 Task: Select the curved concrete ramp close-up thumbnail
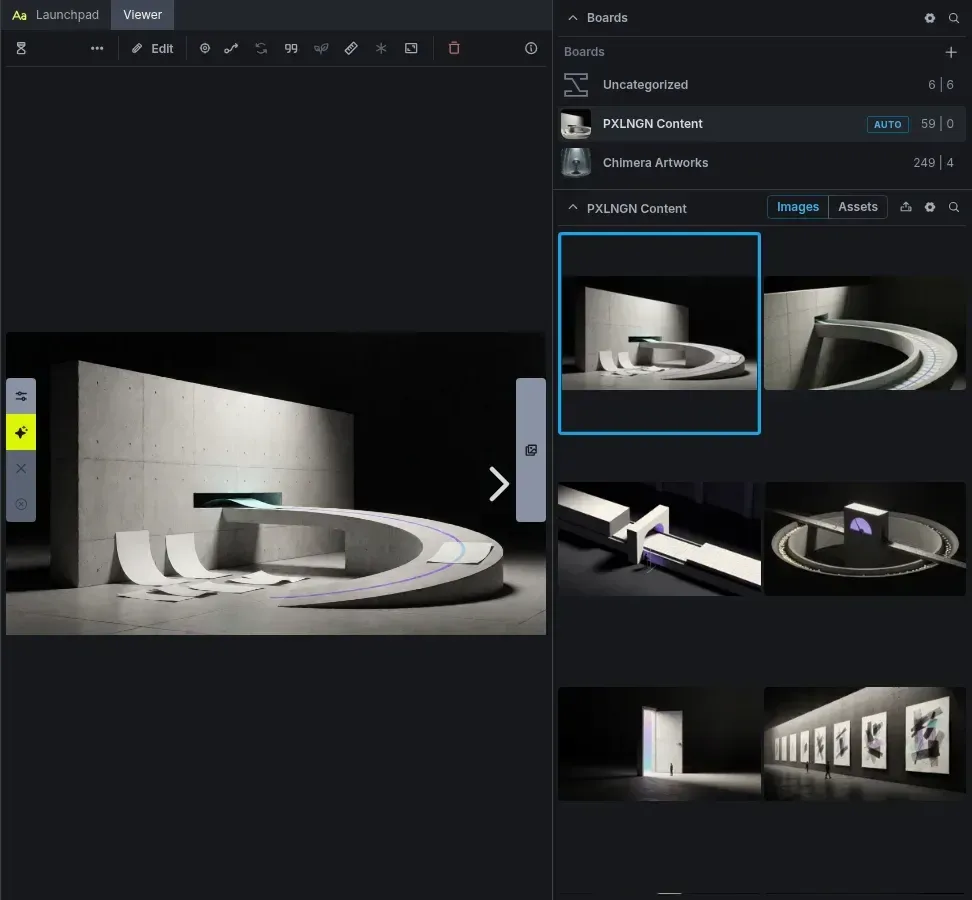coord(865,333)
